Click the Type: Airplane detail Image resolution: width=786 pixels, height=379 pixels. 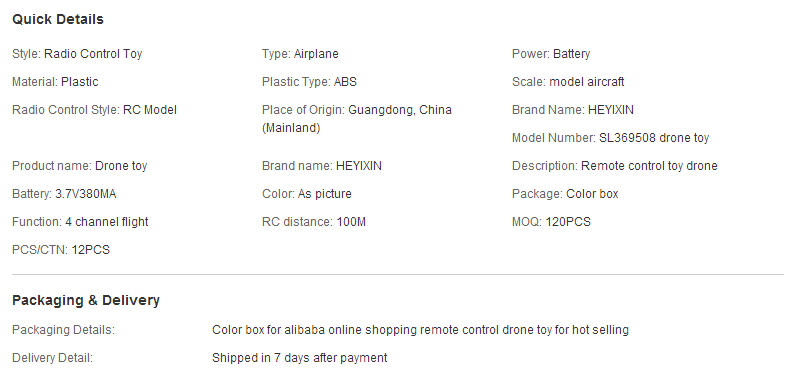(x=300, y=54)
